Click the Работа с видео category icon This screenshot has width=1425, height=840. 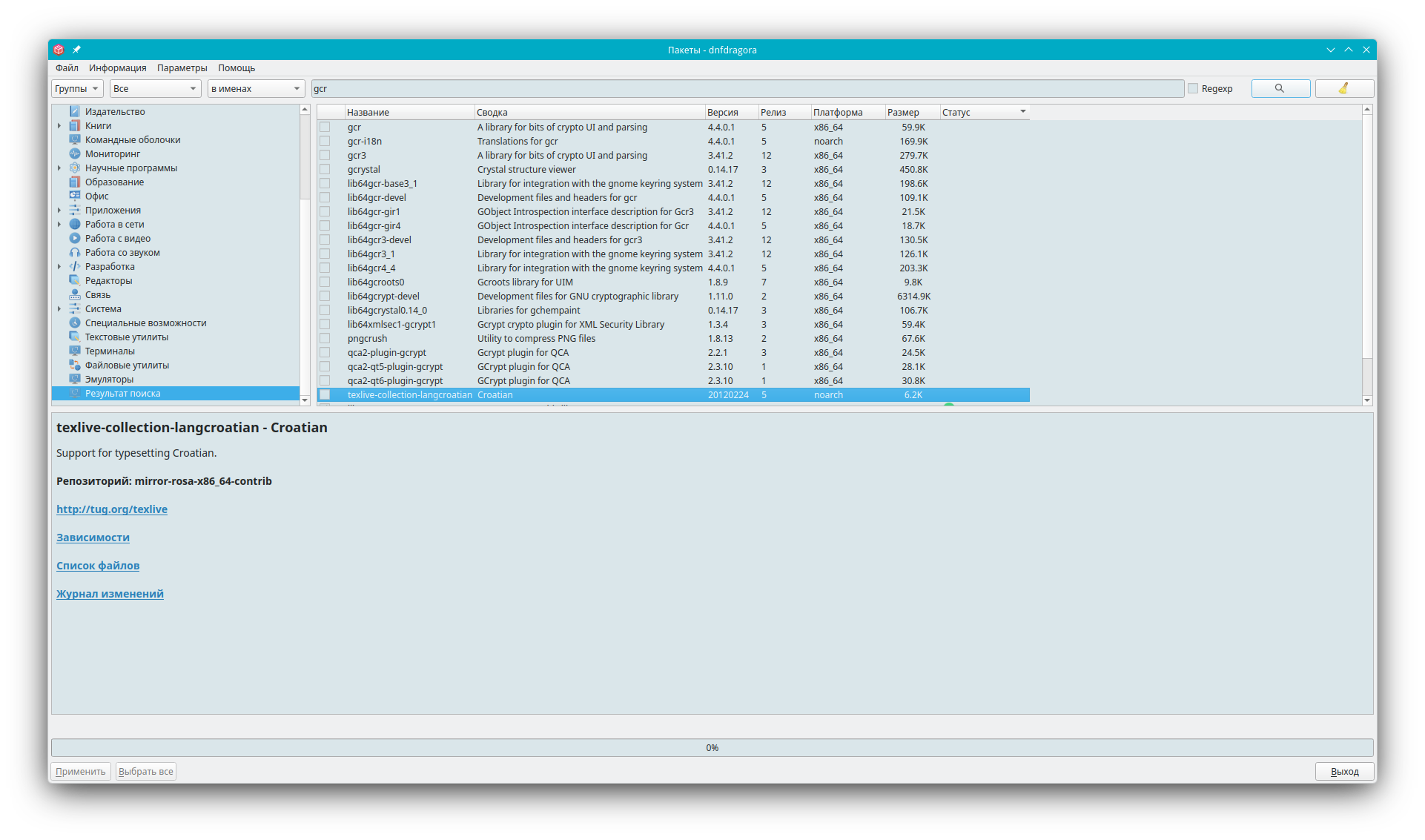[x=75, y=238]
